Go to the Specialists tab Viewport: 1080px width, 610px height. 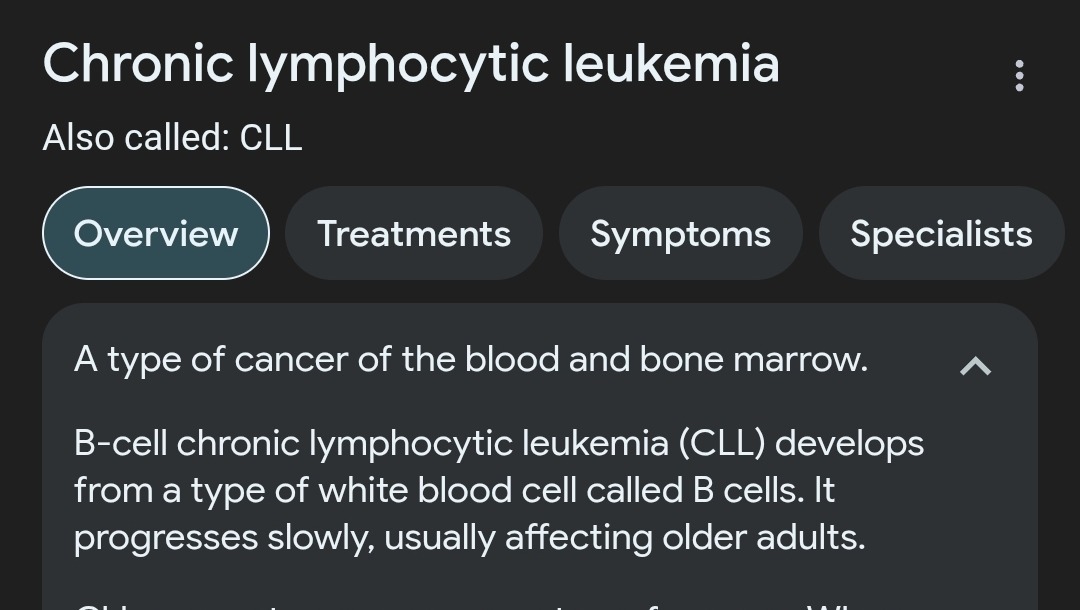[x=942, y=233]
